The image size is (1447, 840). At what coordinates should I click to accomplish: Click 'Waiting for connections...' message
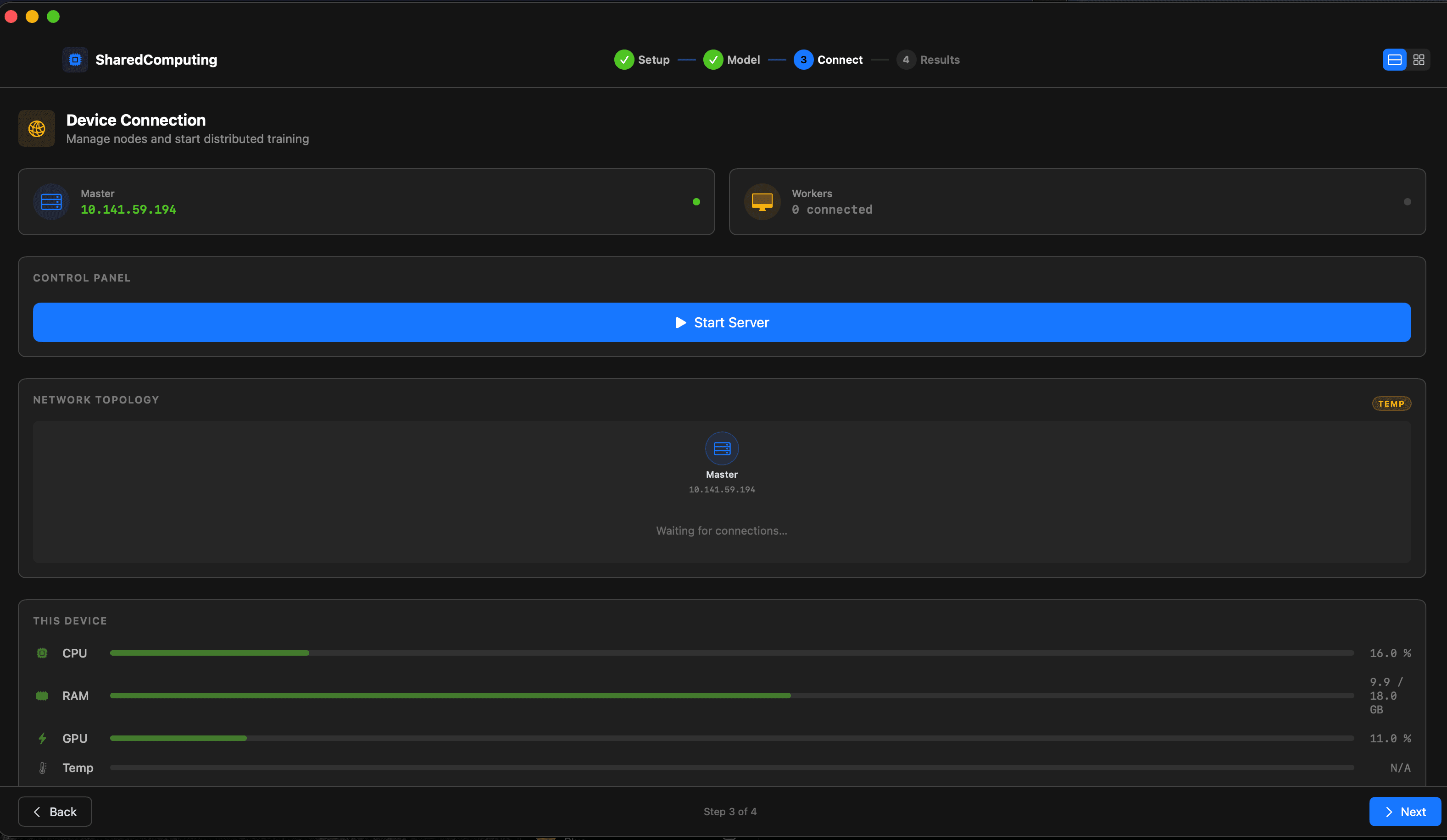(x=722, y=531)
